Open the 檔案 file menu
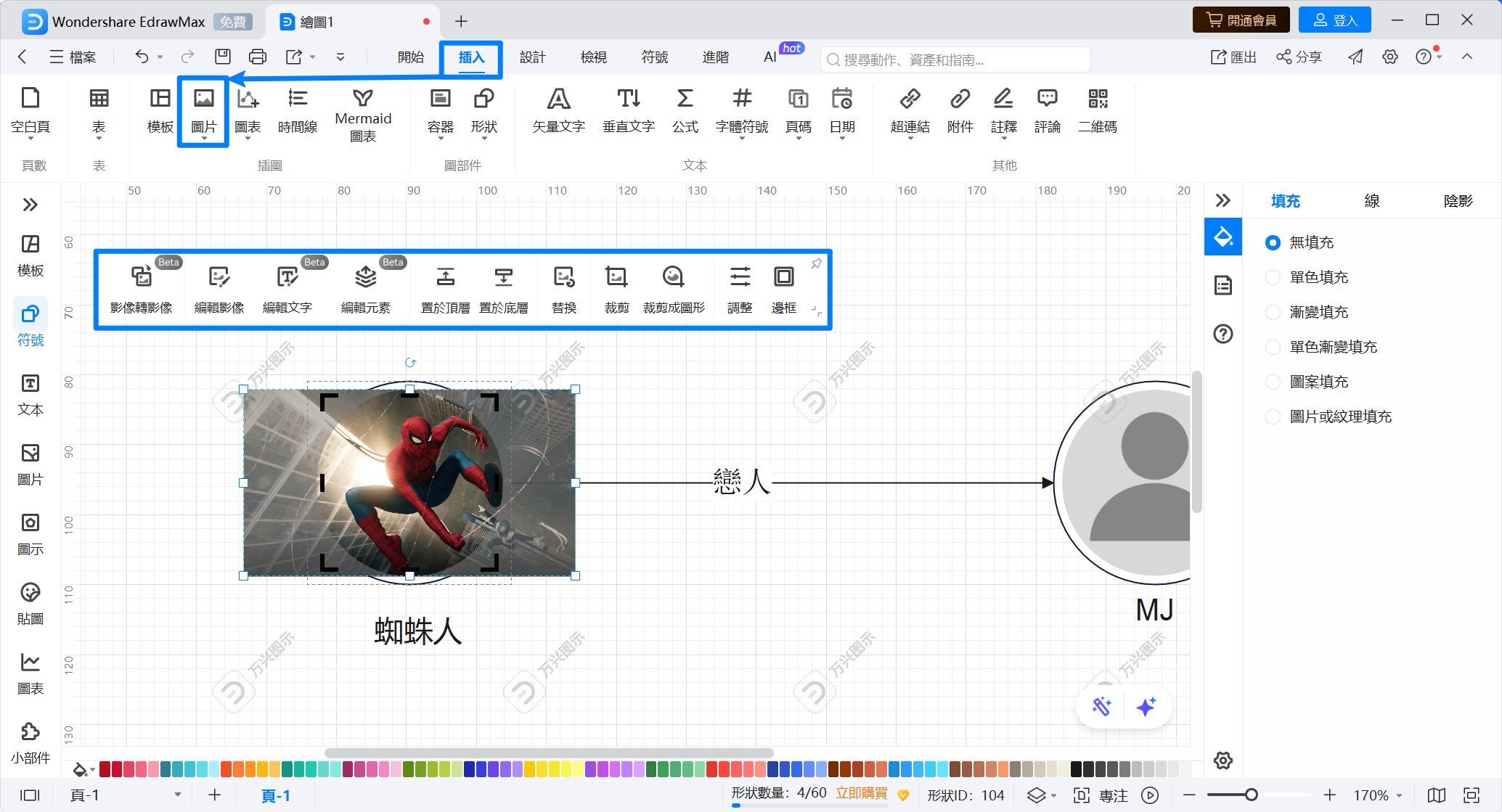Image resolution: width=1502 pixels, height=812 pixels. pyautogui.click(x=73, y=57)
